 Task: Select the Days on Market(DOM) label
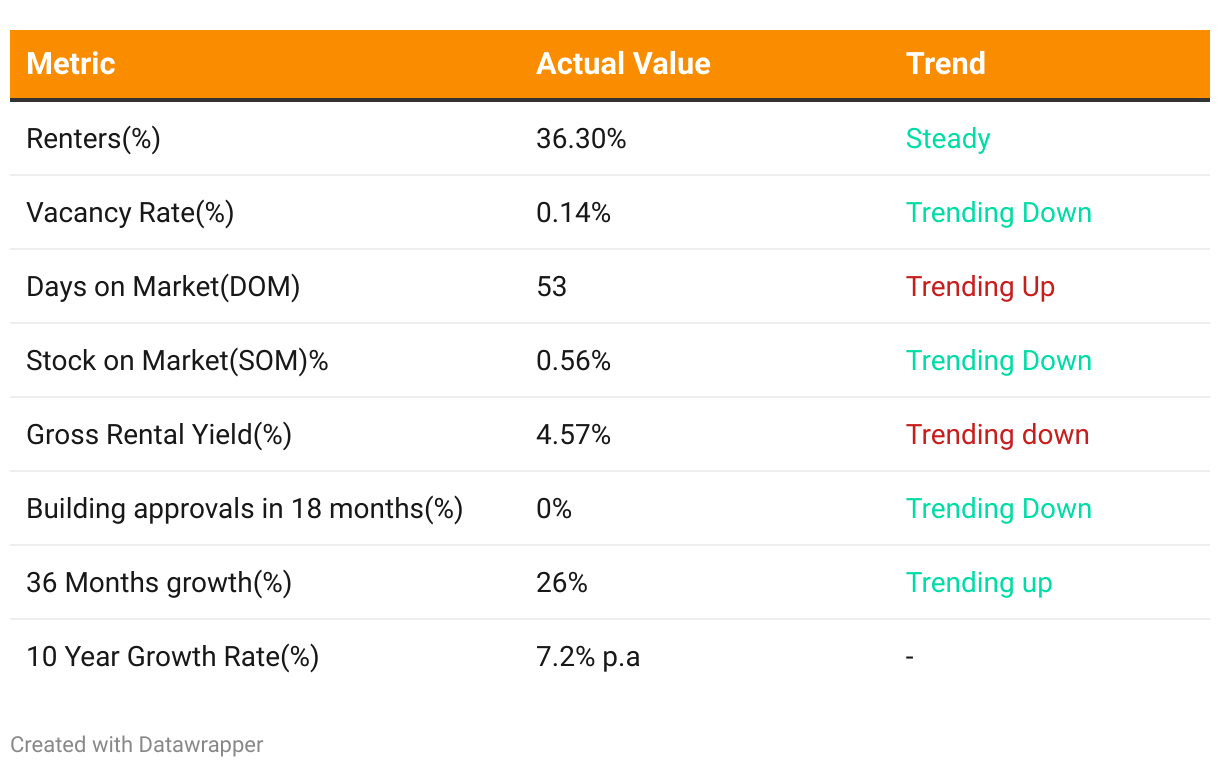coord(163,287)
